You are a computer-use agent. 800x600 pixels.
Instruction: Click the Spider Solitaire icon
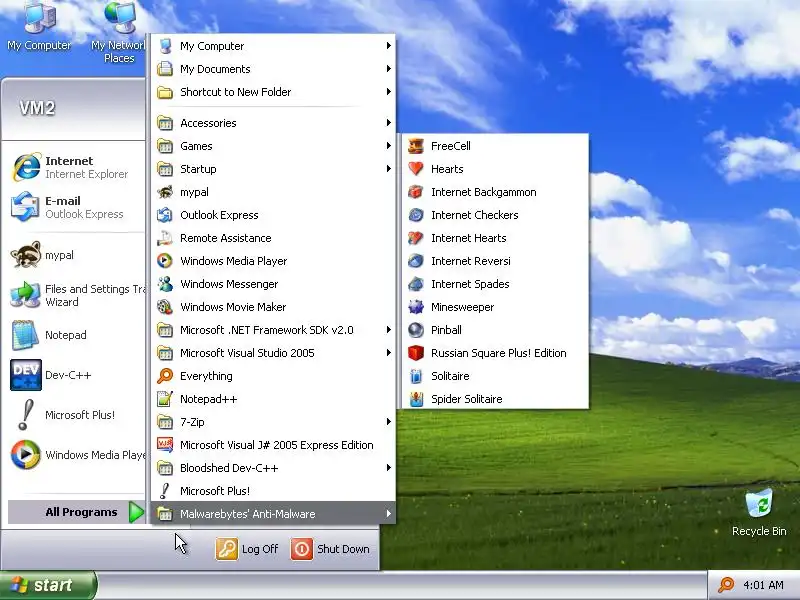416,399
